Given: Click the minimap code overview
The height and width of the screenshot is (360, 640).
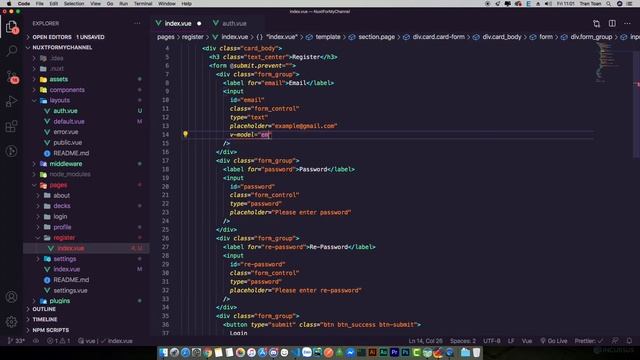Looking at the screenshot, I should [609, 63].
